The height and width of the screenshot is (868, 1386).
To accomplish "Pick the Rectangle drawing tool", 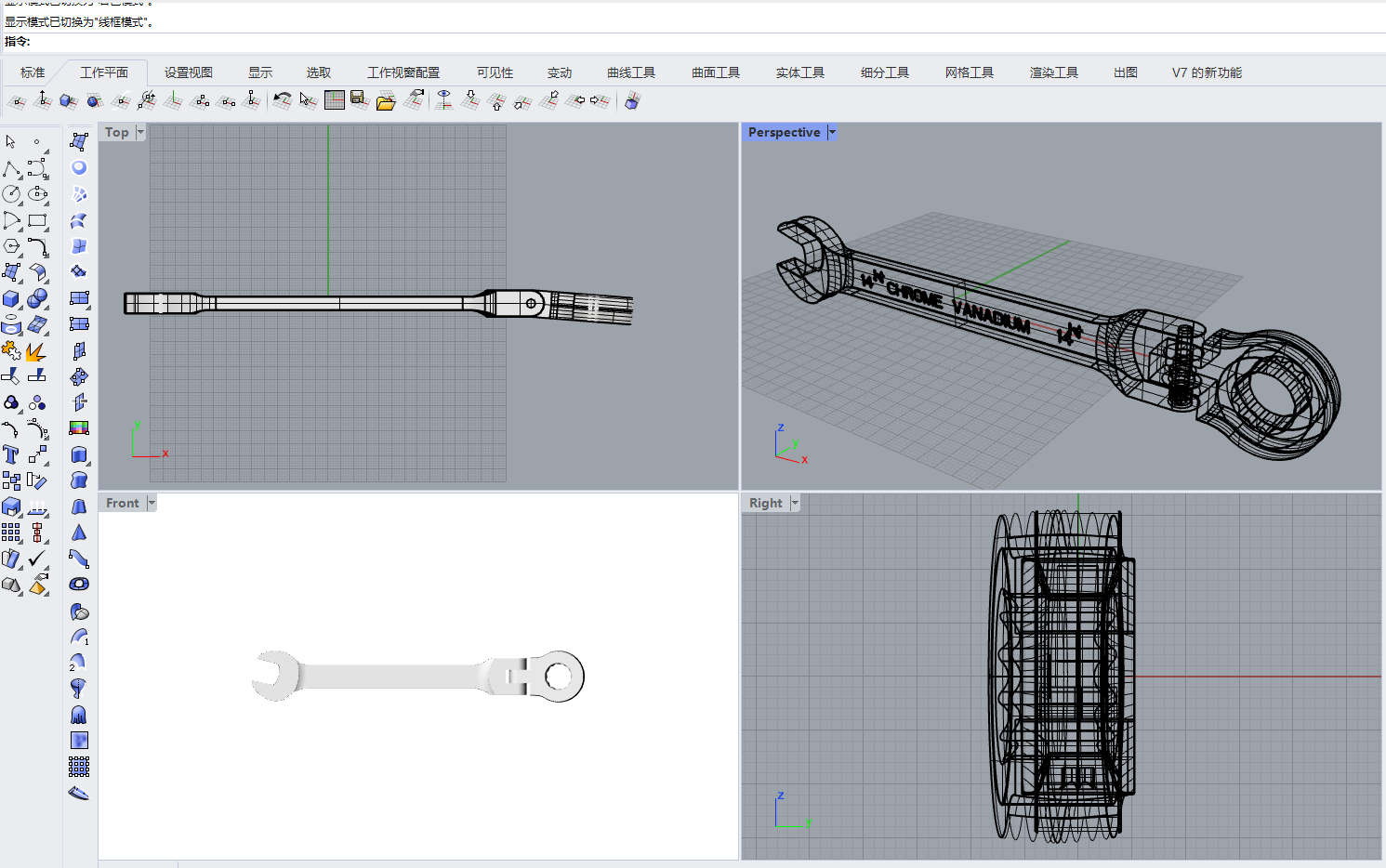I will pyautogui.click(x=37, y=221).
